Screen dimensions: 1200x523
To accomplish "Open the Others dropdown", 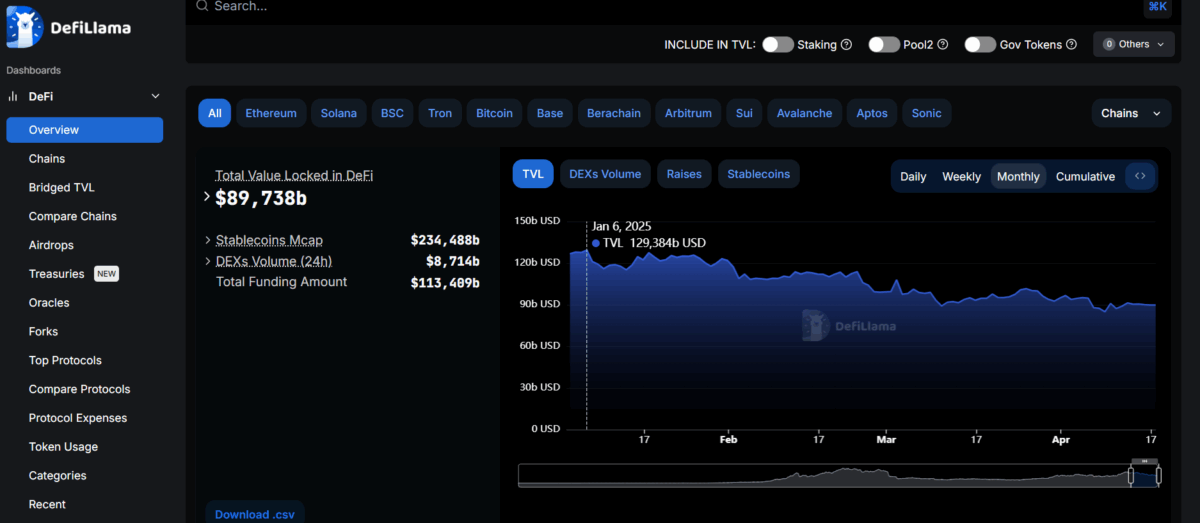I will 1133,44.
